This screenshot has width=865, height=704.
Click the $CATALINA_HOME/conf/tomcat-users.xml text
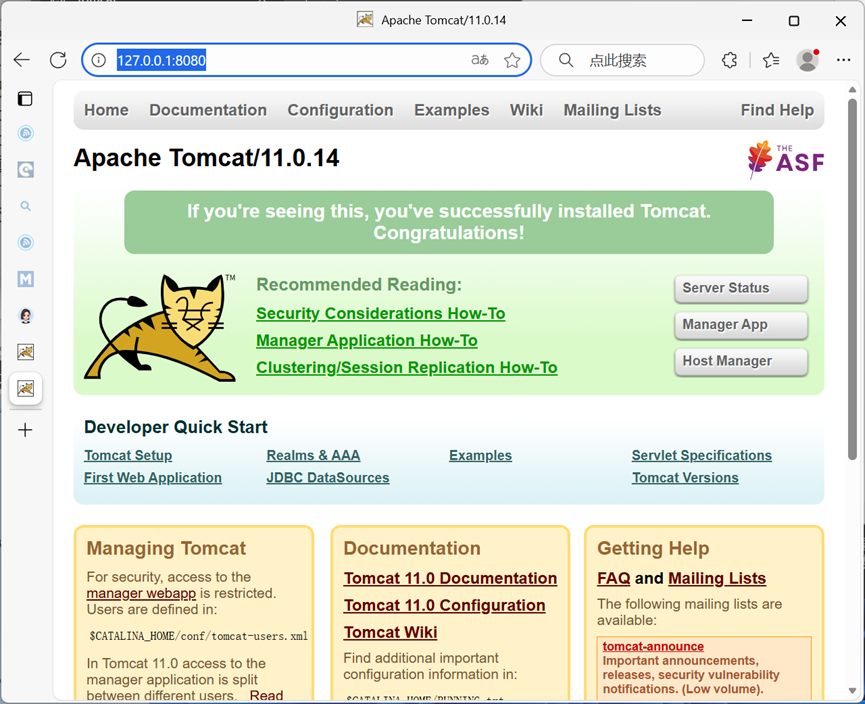pyautogui.click(x=198, y=636)
